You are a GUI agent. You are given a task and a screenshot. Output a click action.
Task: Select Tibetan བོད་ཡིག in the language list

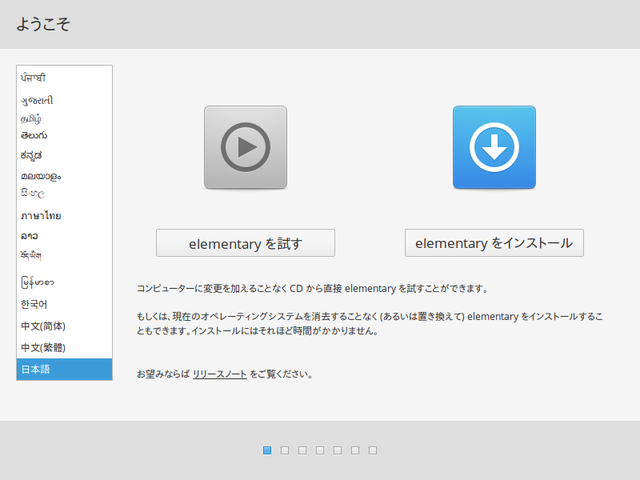coord(64,256)
